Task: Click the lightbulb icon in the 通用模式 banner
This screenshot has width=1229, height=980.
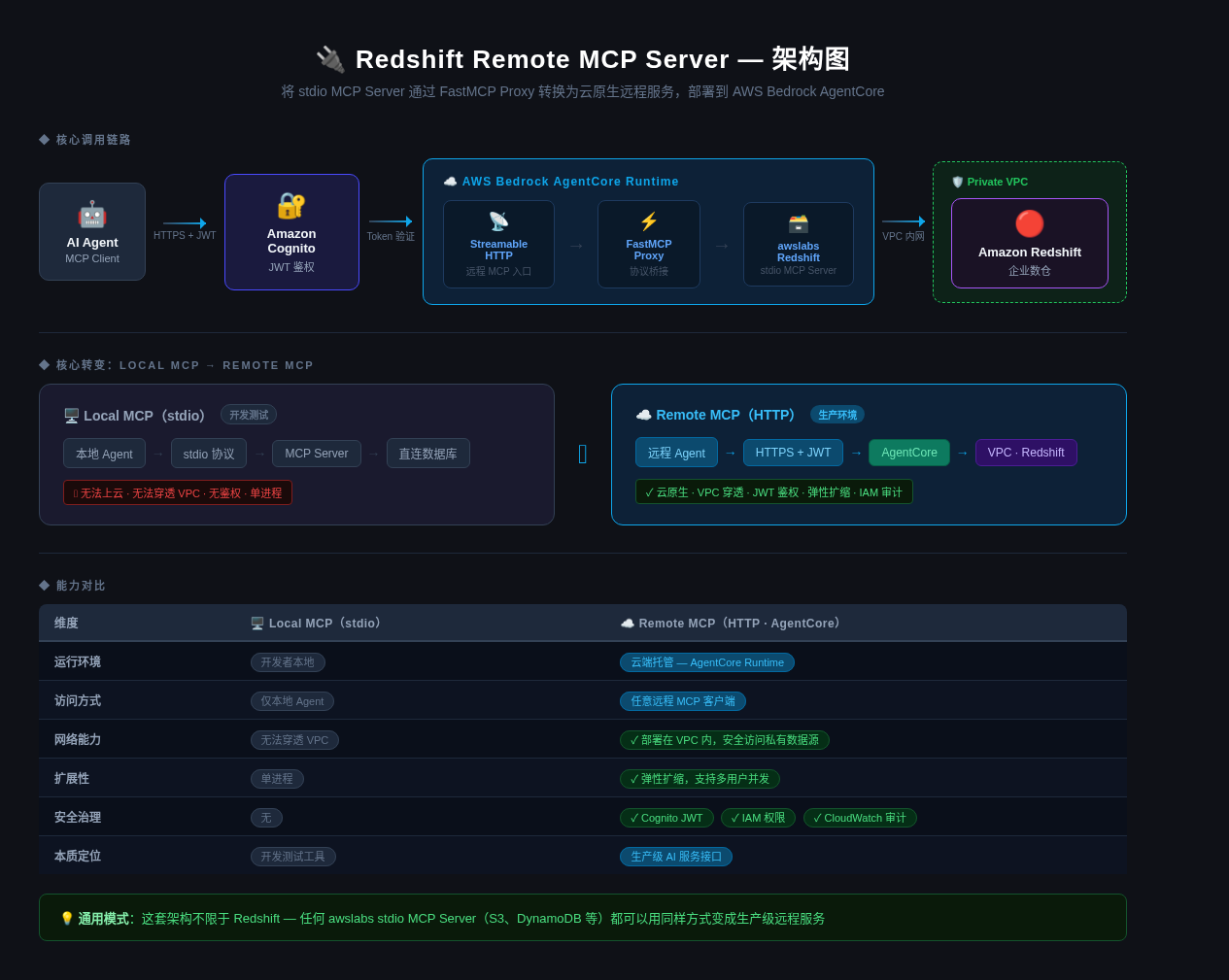Action: 67,917
